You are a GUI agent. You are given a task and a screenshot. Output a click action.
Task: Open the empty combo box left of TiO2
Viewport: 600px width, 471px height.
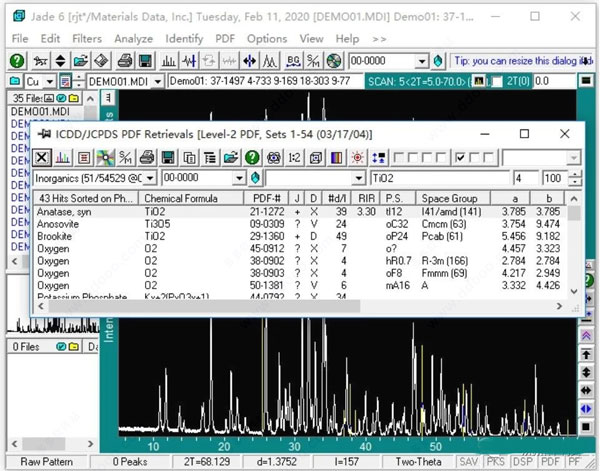pos(358,178)
